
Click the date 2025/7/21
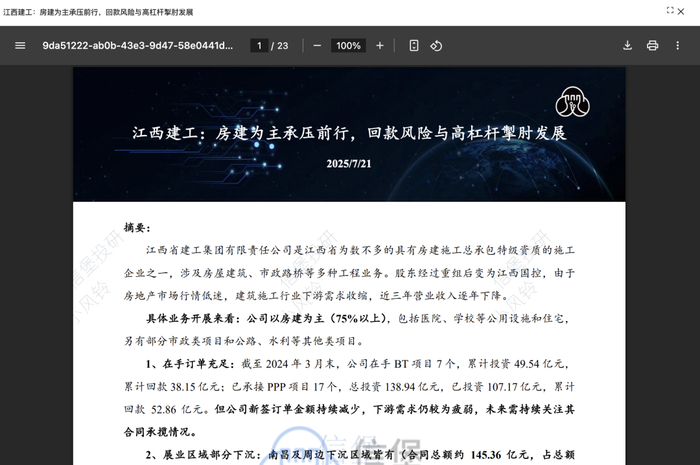(x=349, y=164)
